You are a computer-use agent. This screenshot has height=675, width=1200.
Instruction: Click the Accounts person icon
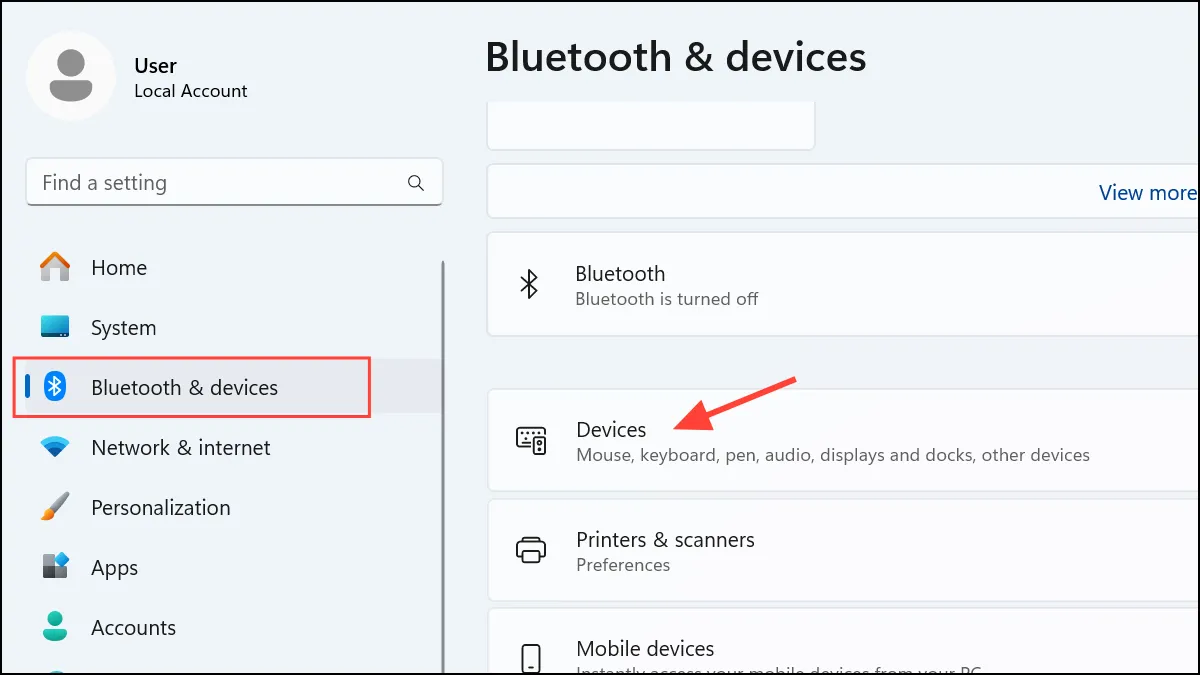pos(55,627)
